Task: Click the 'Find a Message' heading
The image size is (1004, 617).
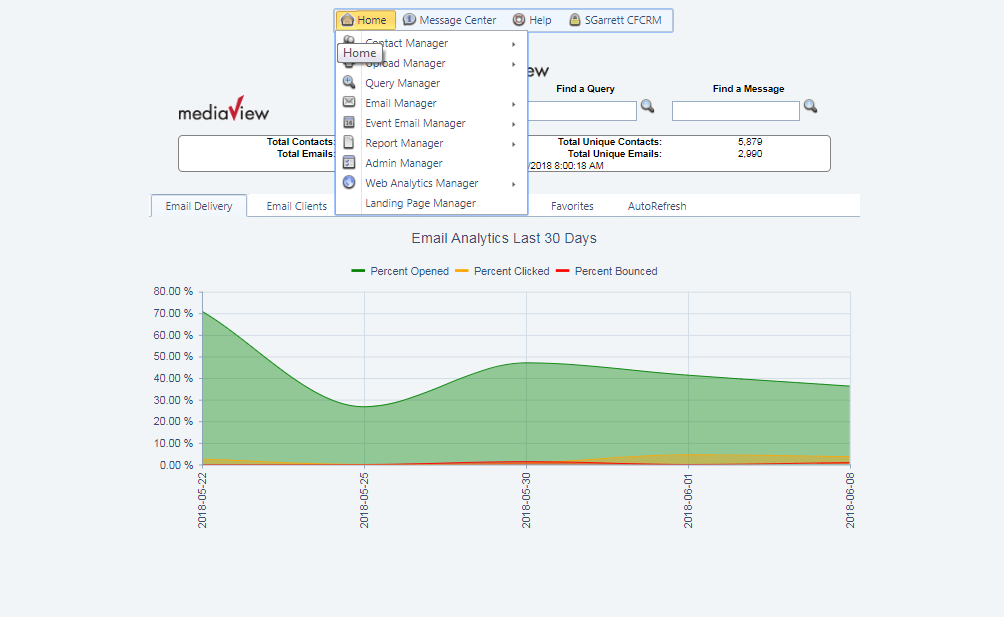Action: 749,89
